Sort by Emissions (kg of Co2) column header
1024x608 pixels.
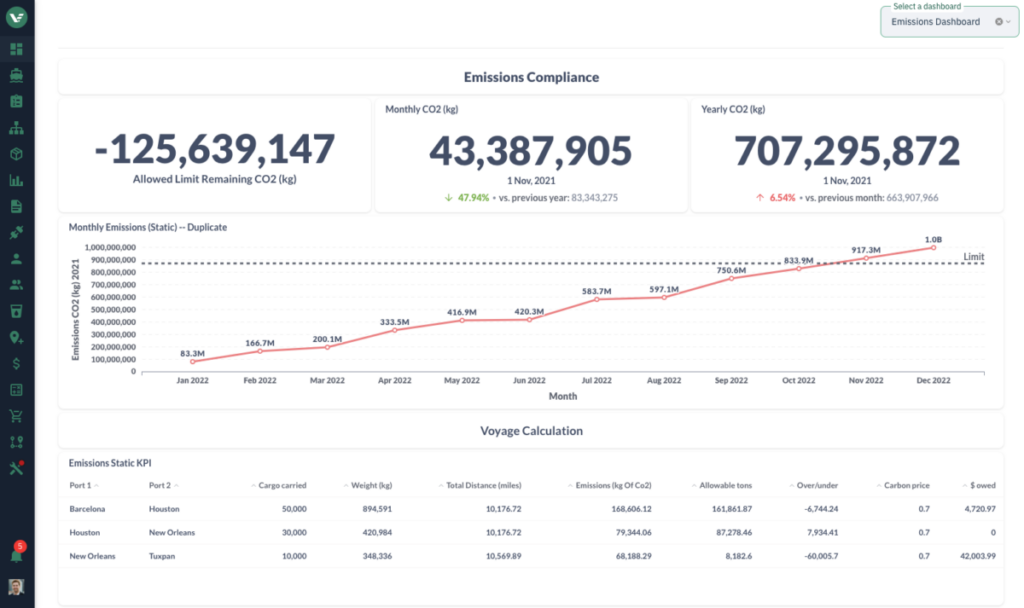coord(614,485)
